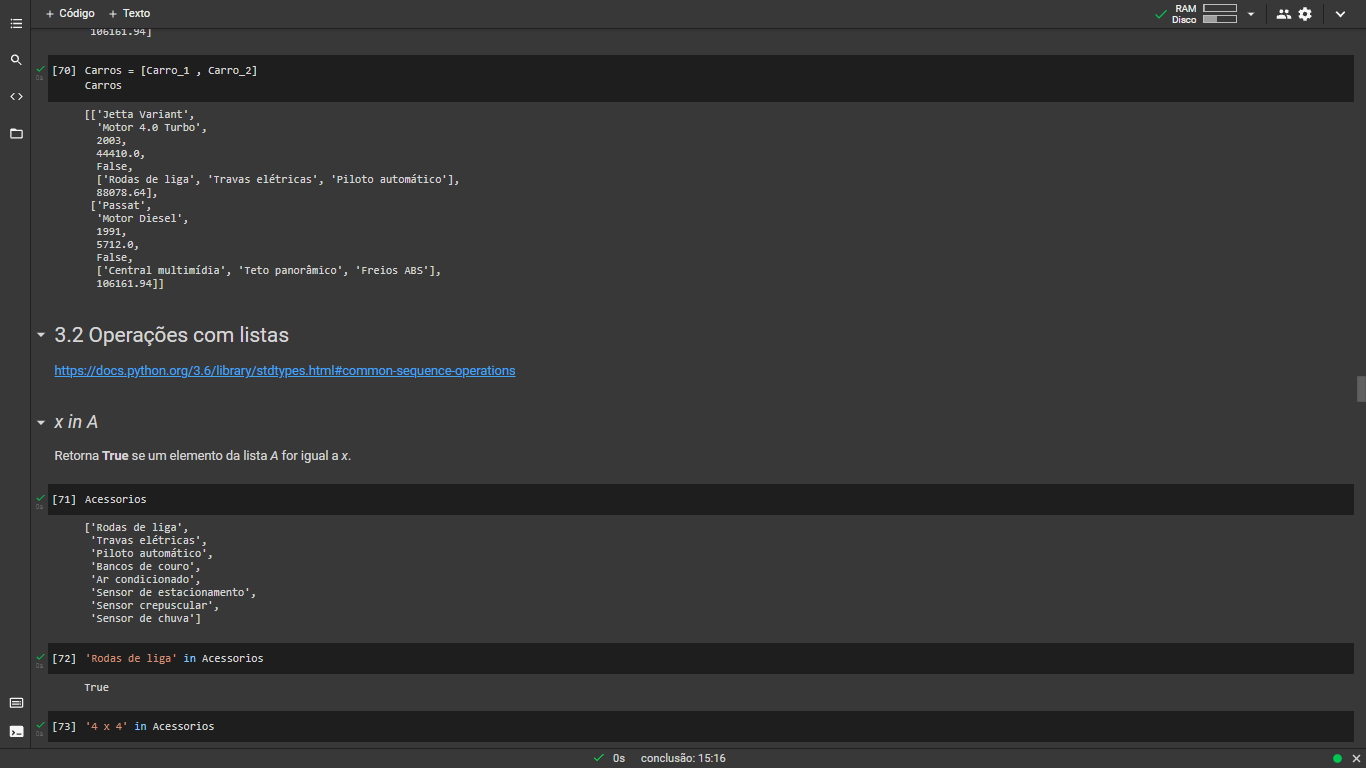Viewport: 1366px width, 768px height.
Task: Click 'Bancos de couro' in Acessorios output
Action: pyautogui.click(x=142, y=566)
